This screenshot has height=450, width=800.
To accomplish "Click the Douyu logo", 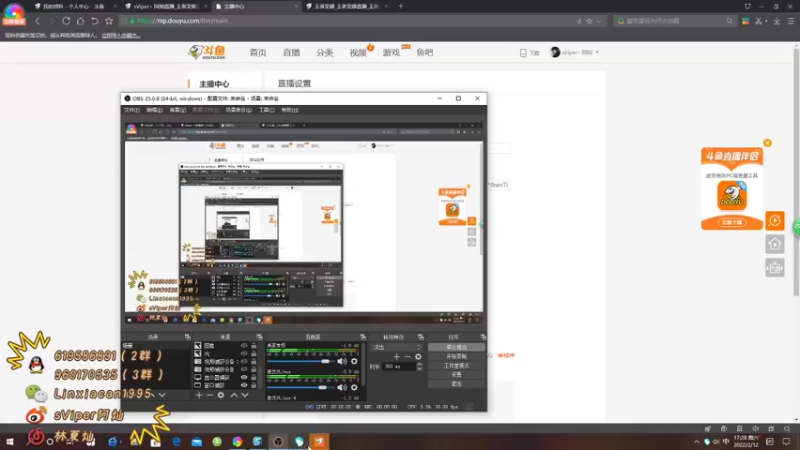I will 207,52.
